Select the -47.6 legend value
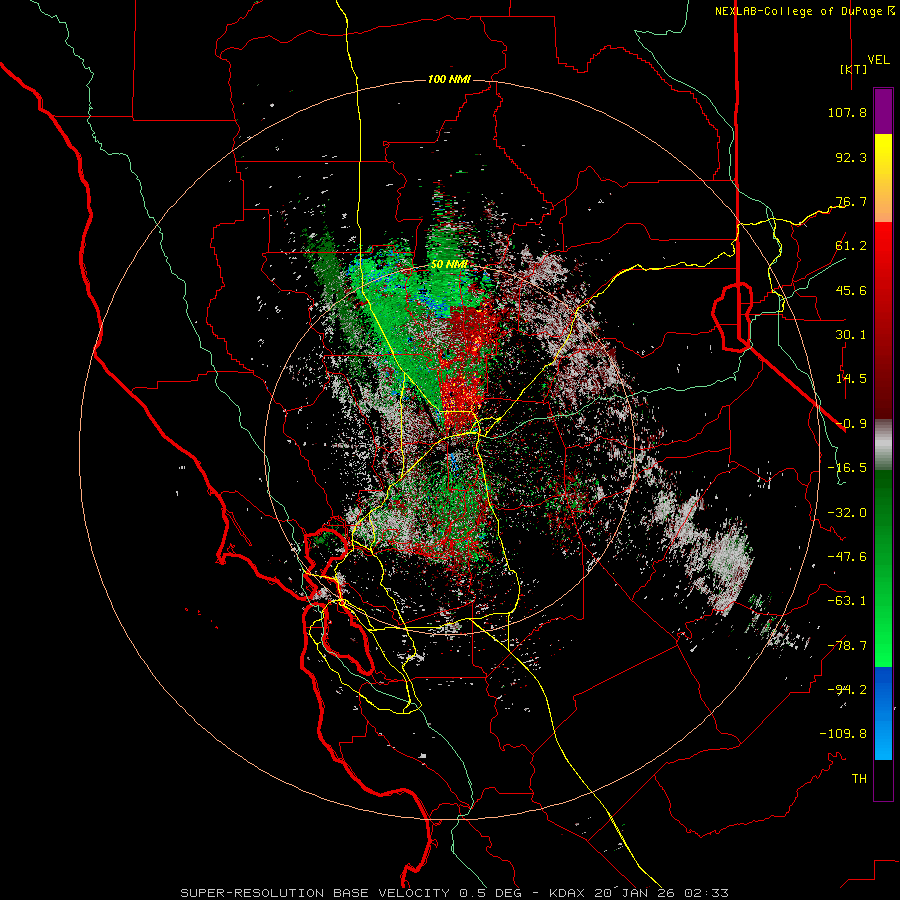The image size is (900, 900). [847, 557]
